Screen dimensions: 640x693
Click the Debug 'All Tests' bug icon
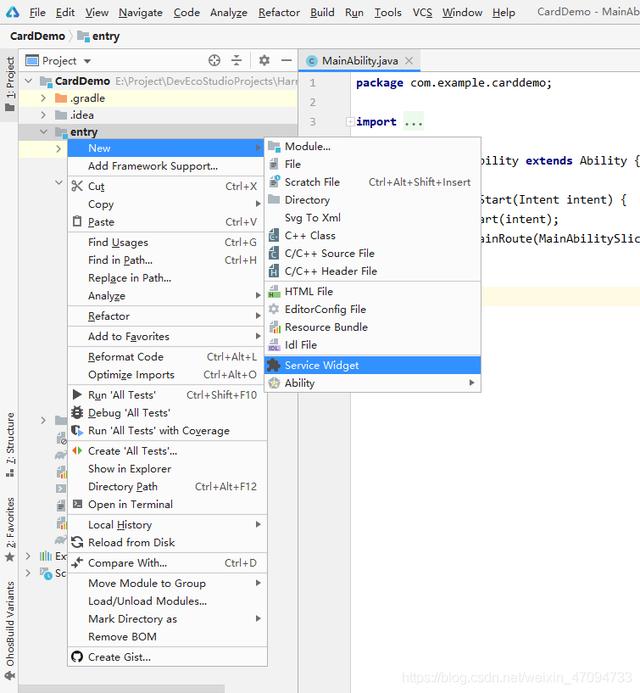77,413
